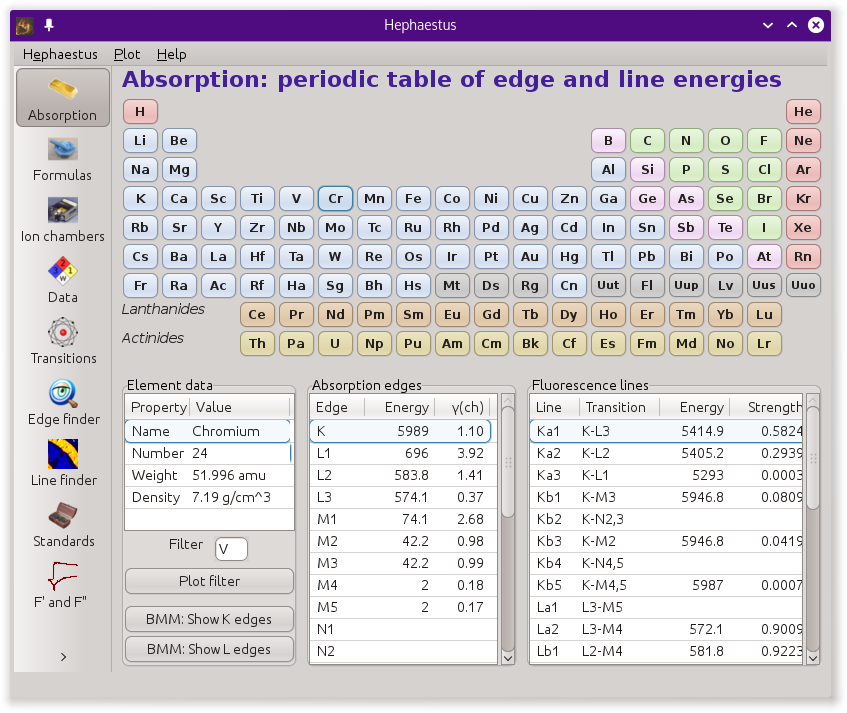847x713 pixels.
Task: Select the M1 edge row
Action: 403,519
